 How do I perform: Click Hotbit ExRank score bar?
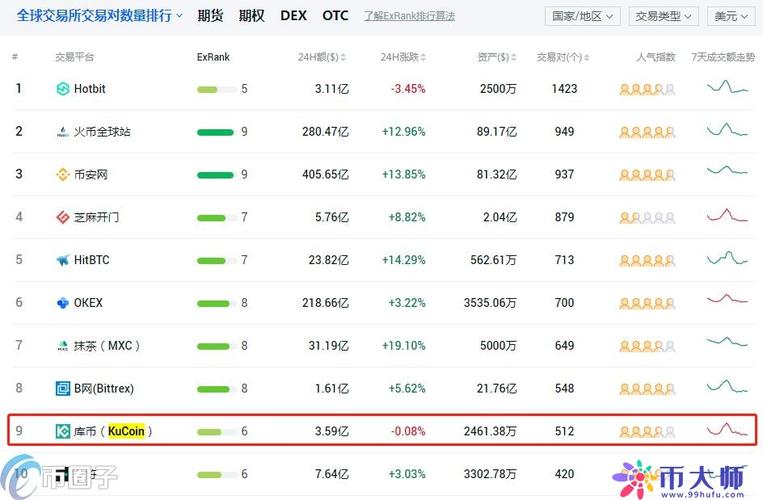pyautogui.click(x=215, y=89)
